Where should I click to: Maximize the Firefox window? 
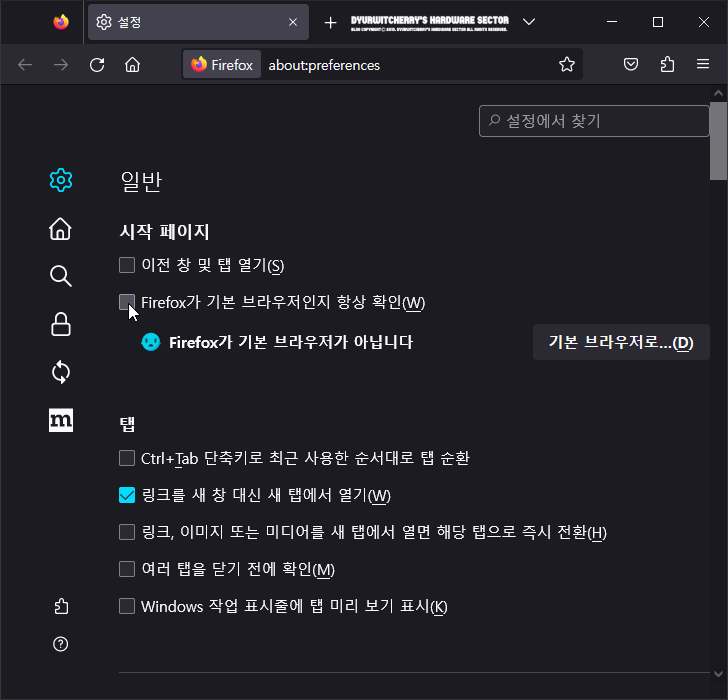click(658, 22)
